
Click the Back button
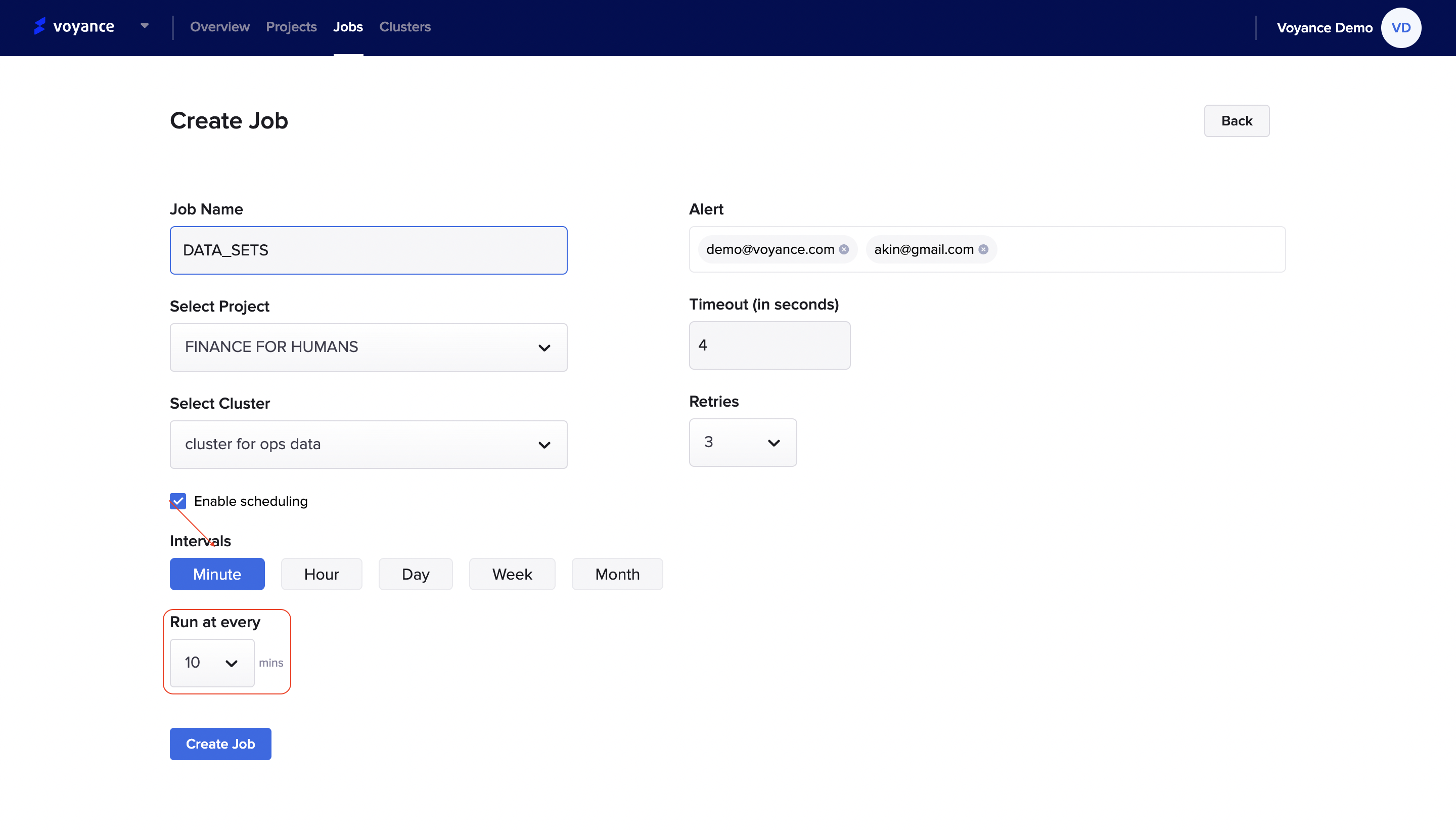1237,121
